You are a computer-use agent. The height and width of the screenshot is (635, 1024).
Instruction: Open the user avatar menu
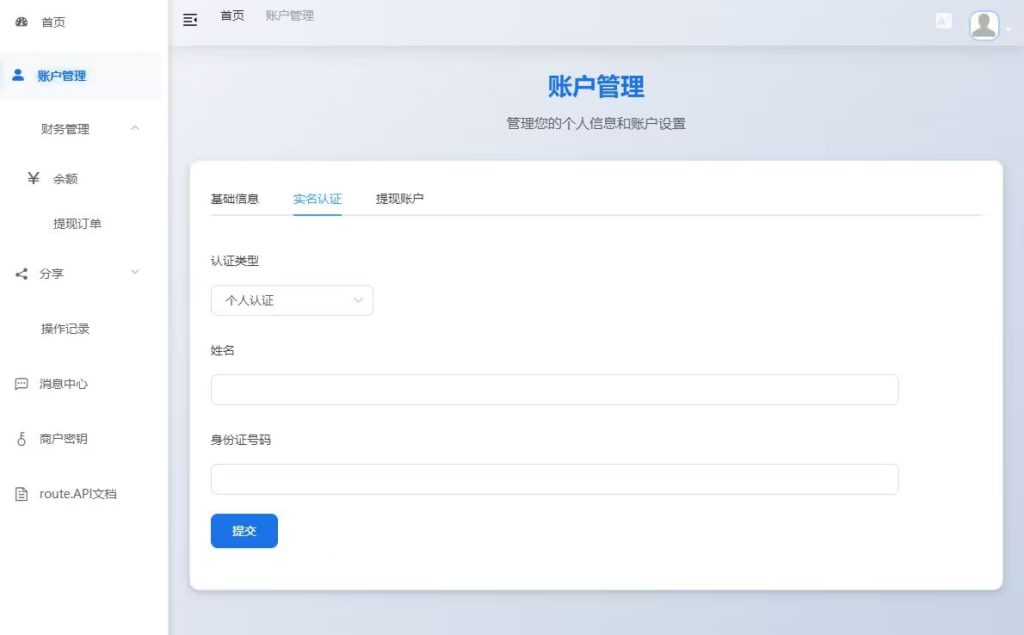[985, 26]
